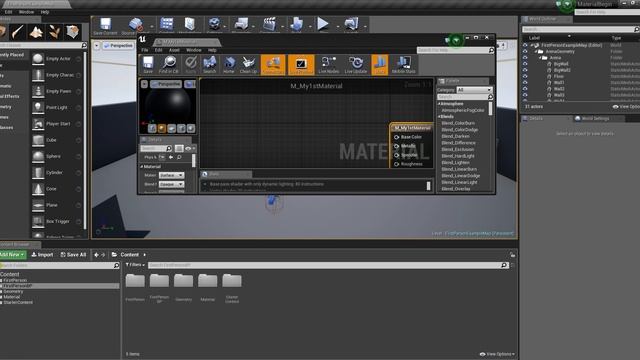
Task: Toggle Mobile Stats in the Material Editor
Action: pos(403,65)
